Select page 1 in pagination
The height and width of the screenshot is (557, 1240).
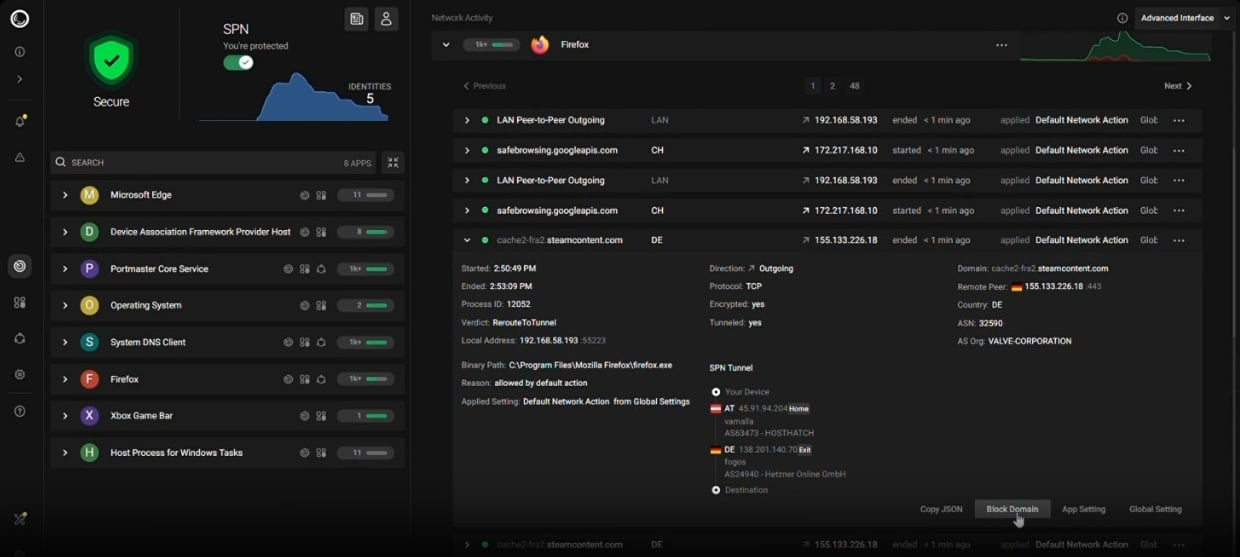pos(813,86)
